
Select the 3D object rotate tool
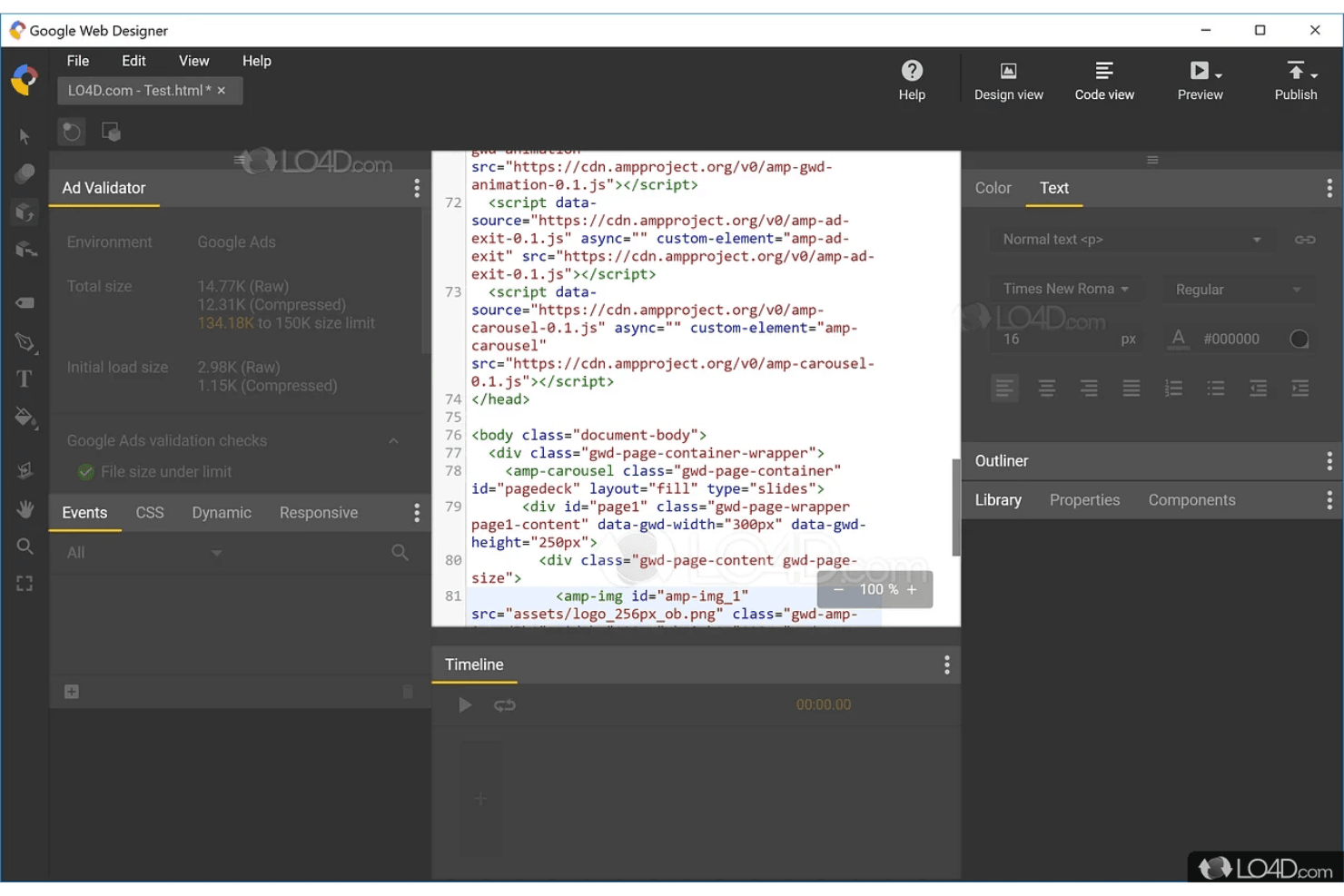tap(25, 212)
